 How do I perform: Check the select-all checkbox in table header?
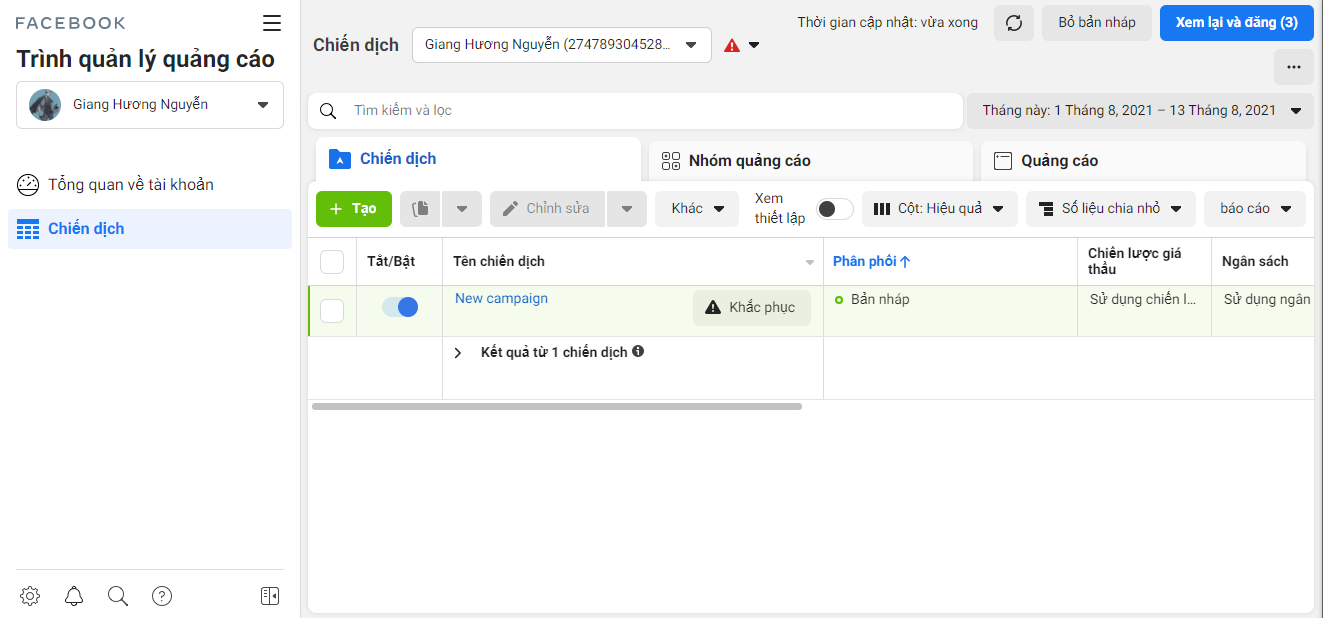click(x=332, y=262)
